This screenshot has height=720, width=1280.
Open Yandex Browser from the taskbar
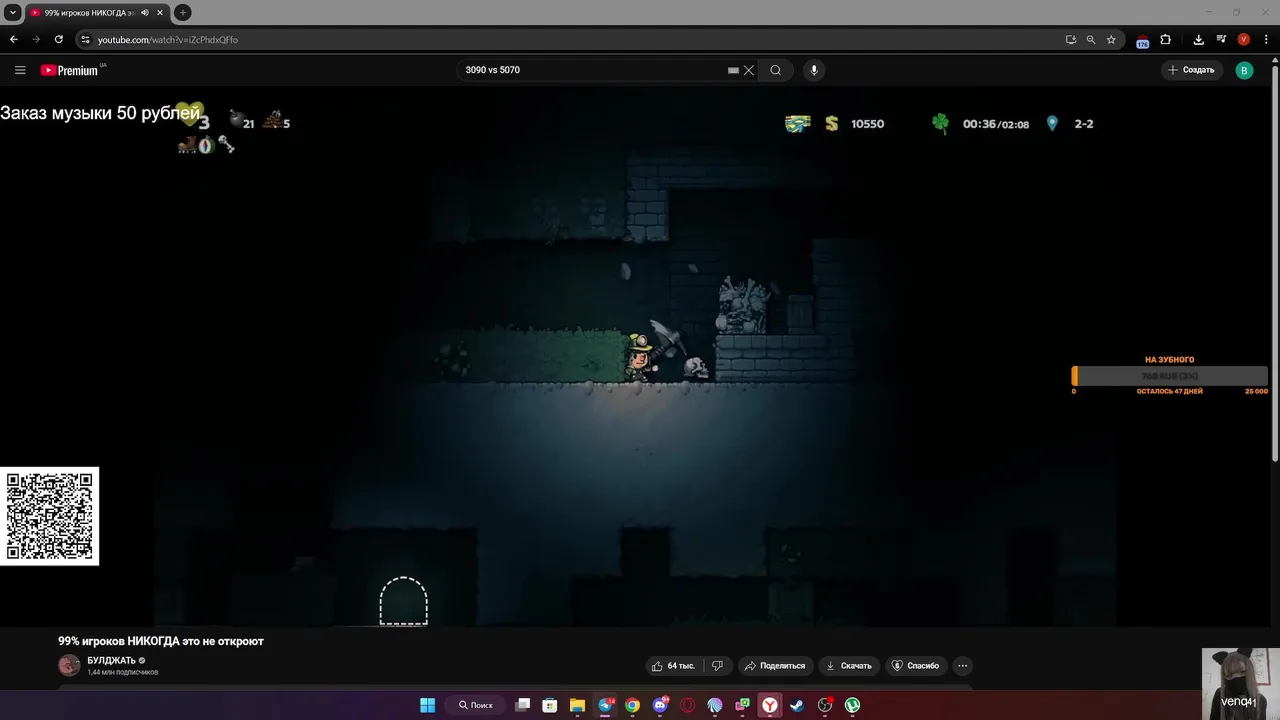click(770, 705)
